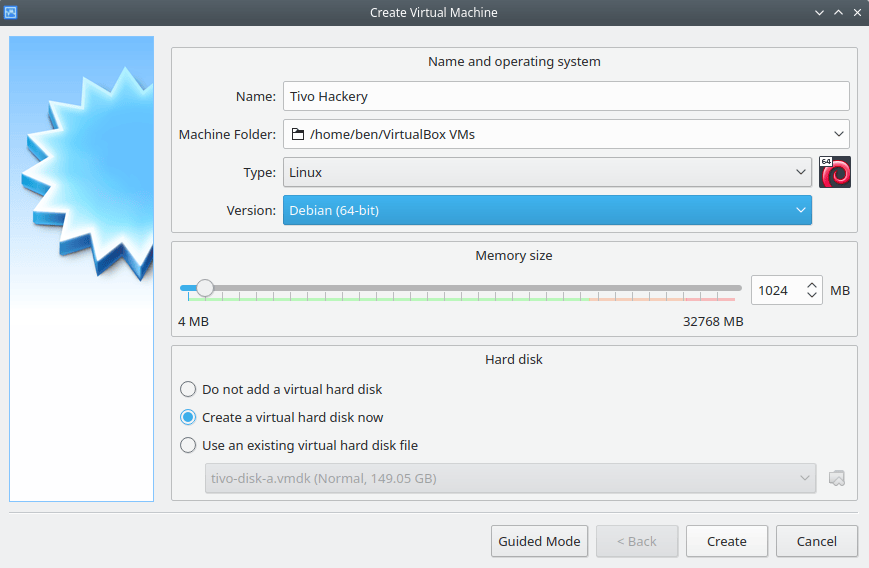Viewport: 869px width, 568px height.
Task: Click the memory size up arrow
Action: pos(812,285)
